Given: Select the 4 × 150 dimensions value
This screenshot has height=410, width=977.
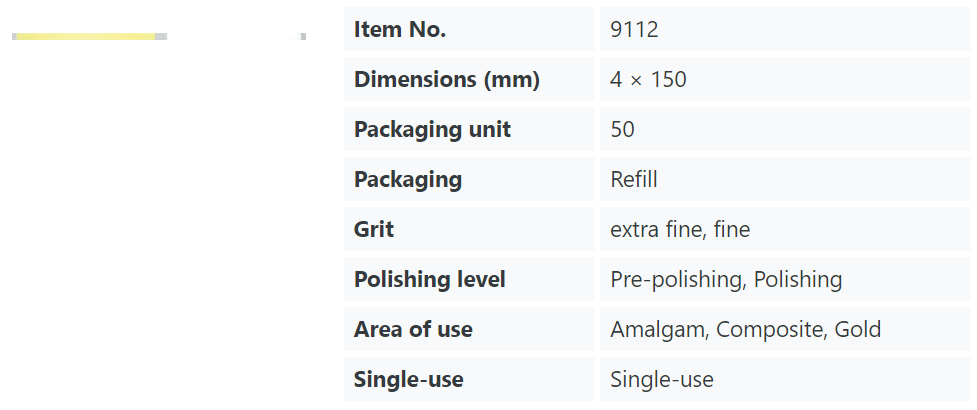Looking at the screenshot, I should click(x=648, y=80).
